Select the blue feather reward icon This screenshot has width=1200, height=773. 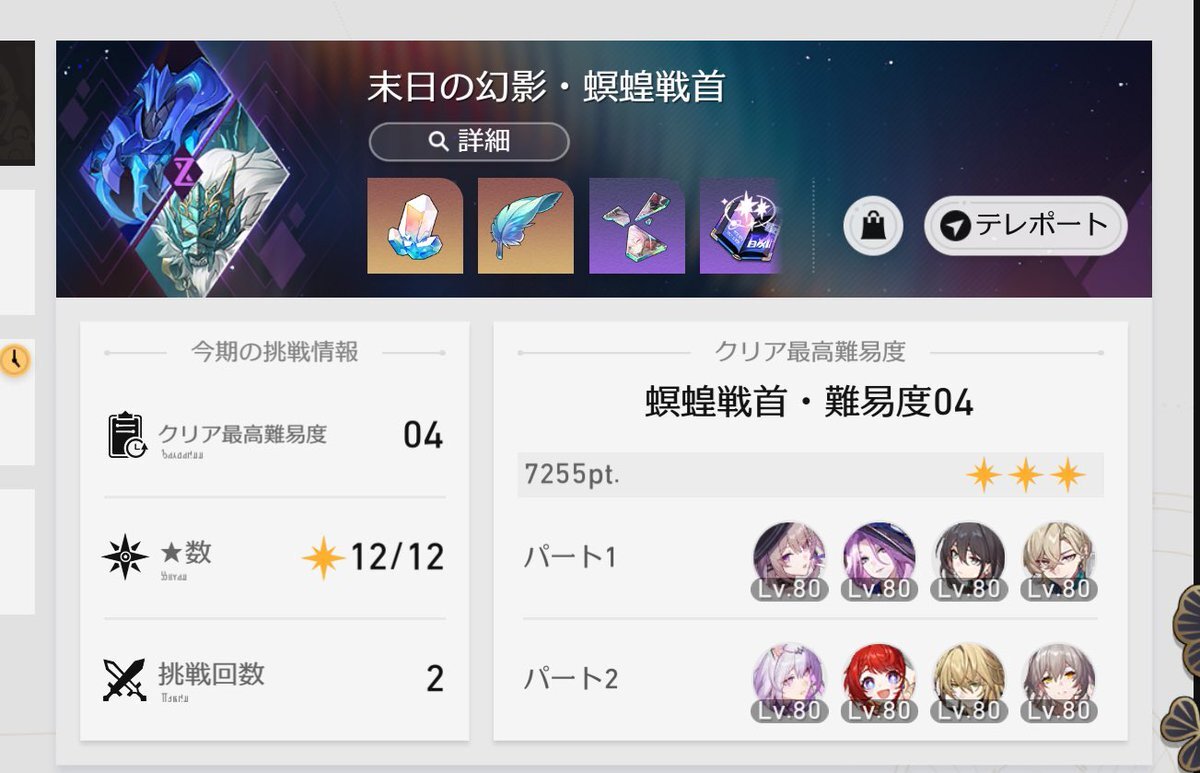[526, 226]
